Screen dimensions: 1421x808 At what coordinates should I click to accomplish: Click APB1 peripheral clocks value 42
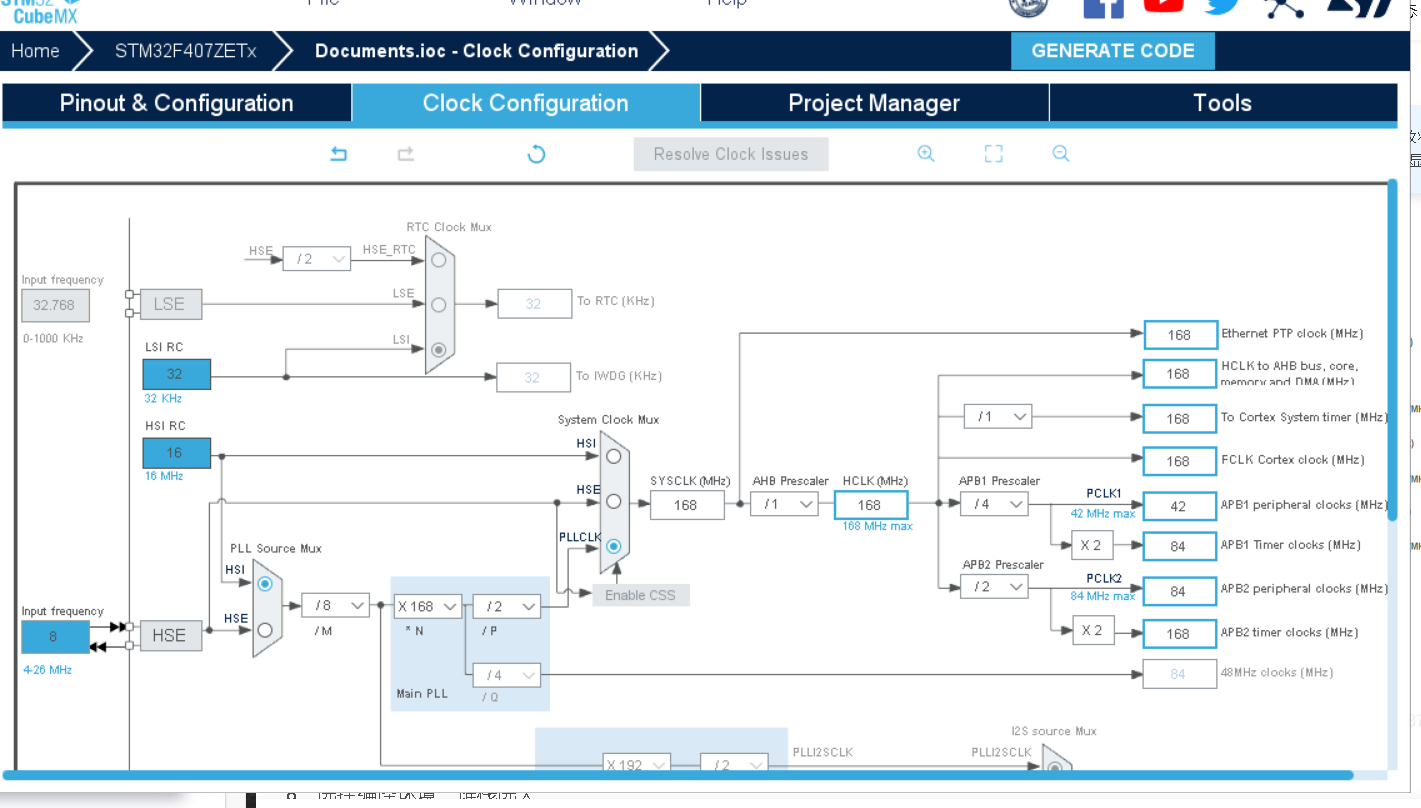(1178, 506)
